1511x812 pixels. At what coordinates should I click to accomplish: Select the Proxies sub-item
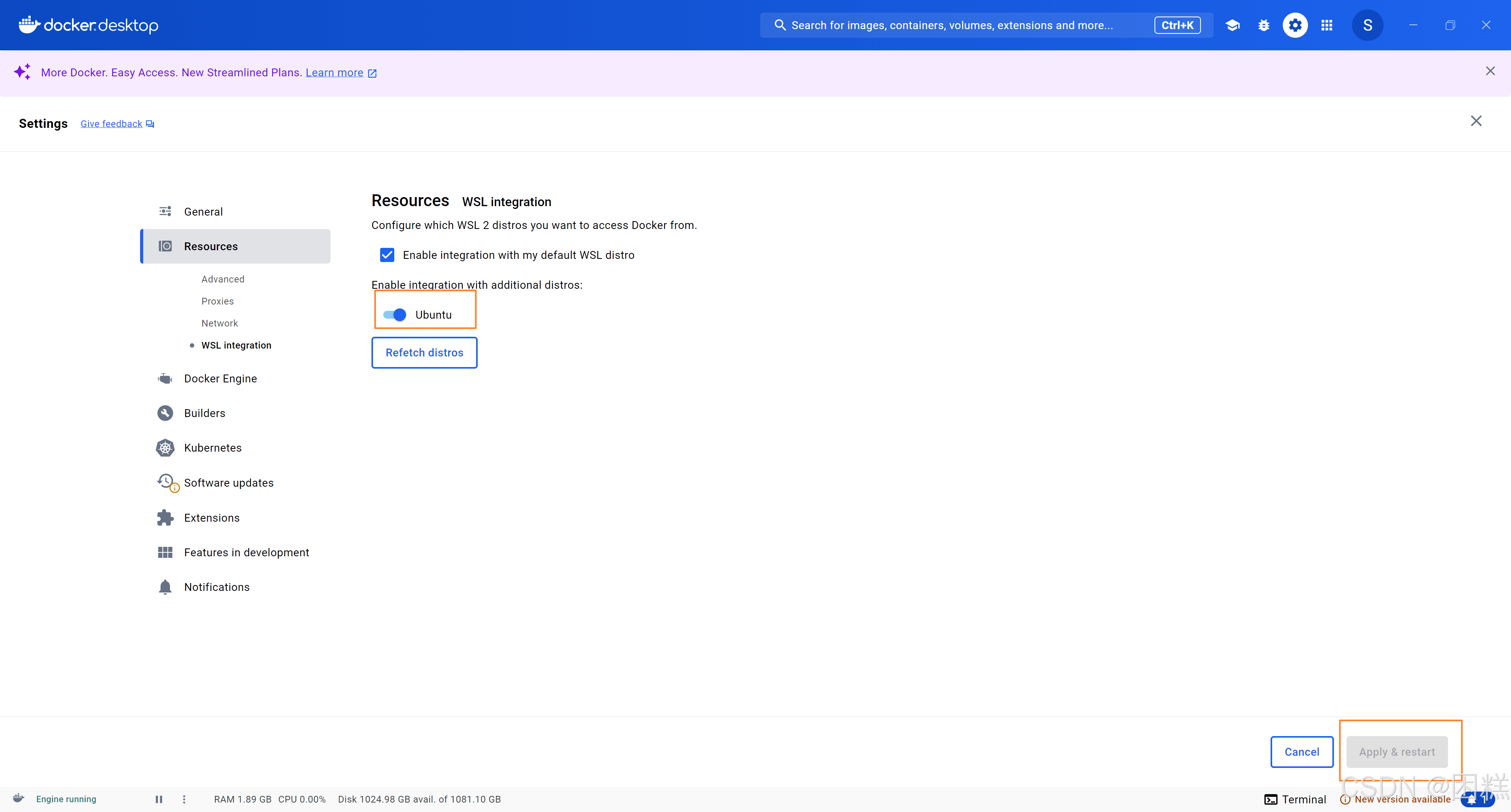(217, 301)
